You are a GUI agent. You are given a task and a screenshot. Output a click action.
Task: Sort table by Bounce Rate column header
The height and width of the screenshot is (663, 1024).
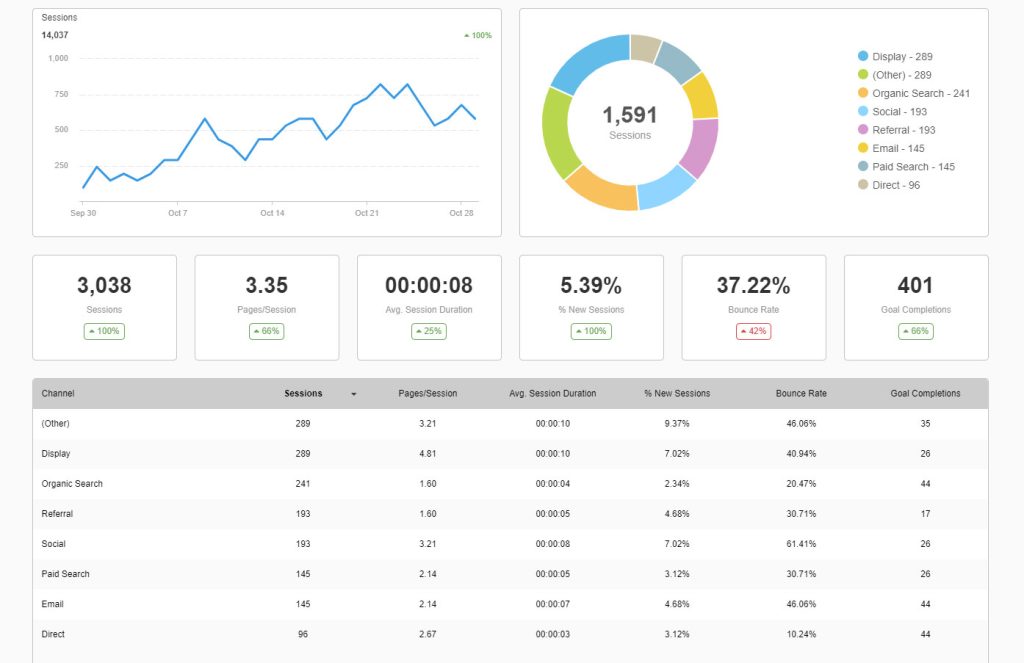(801, 394)
